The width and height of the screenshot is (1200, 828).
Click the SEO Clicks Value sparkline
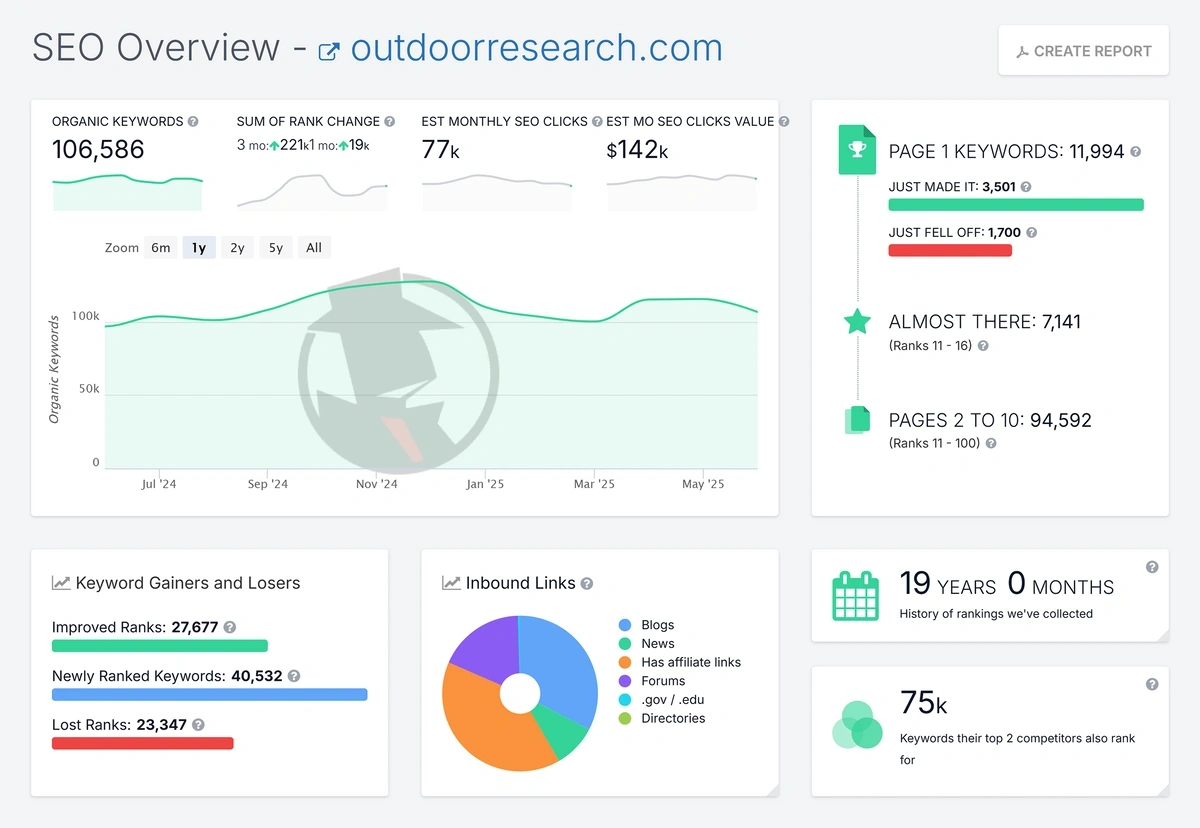tap(682, 192)
